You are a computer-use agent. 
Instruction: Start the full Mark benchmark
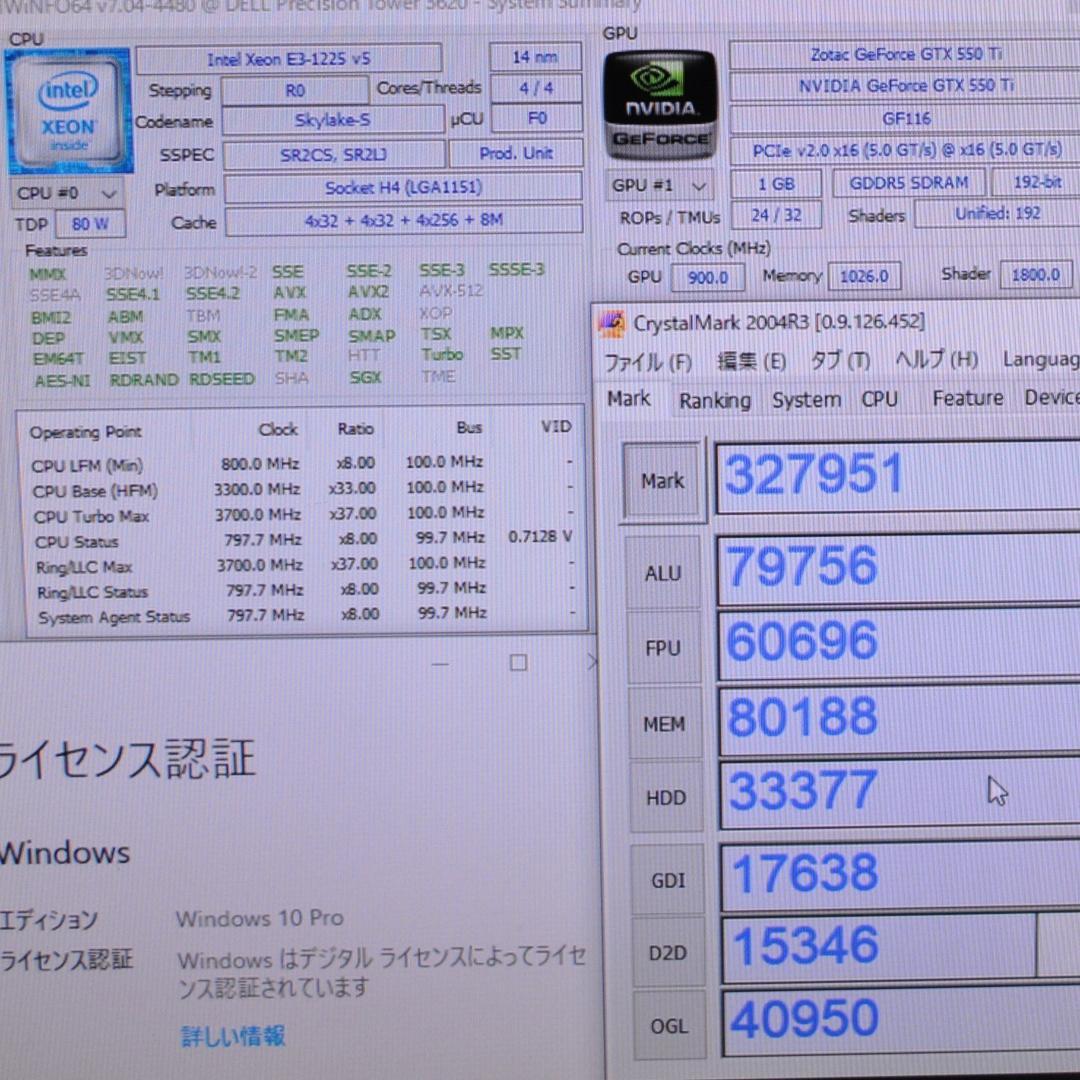(662, 480)
